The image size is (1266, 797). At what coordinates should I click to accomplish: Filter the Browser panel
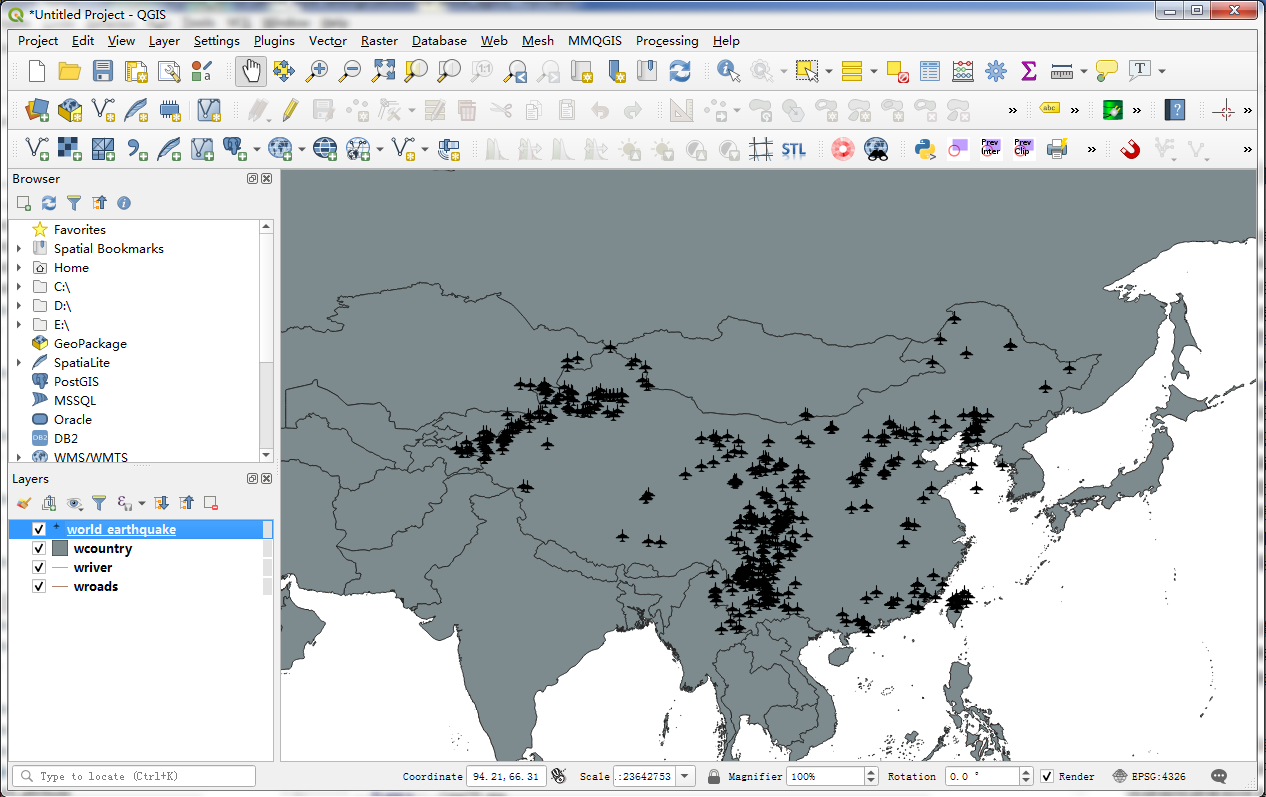[x=73, y=203]
